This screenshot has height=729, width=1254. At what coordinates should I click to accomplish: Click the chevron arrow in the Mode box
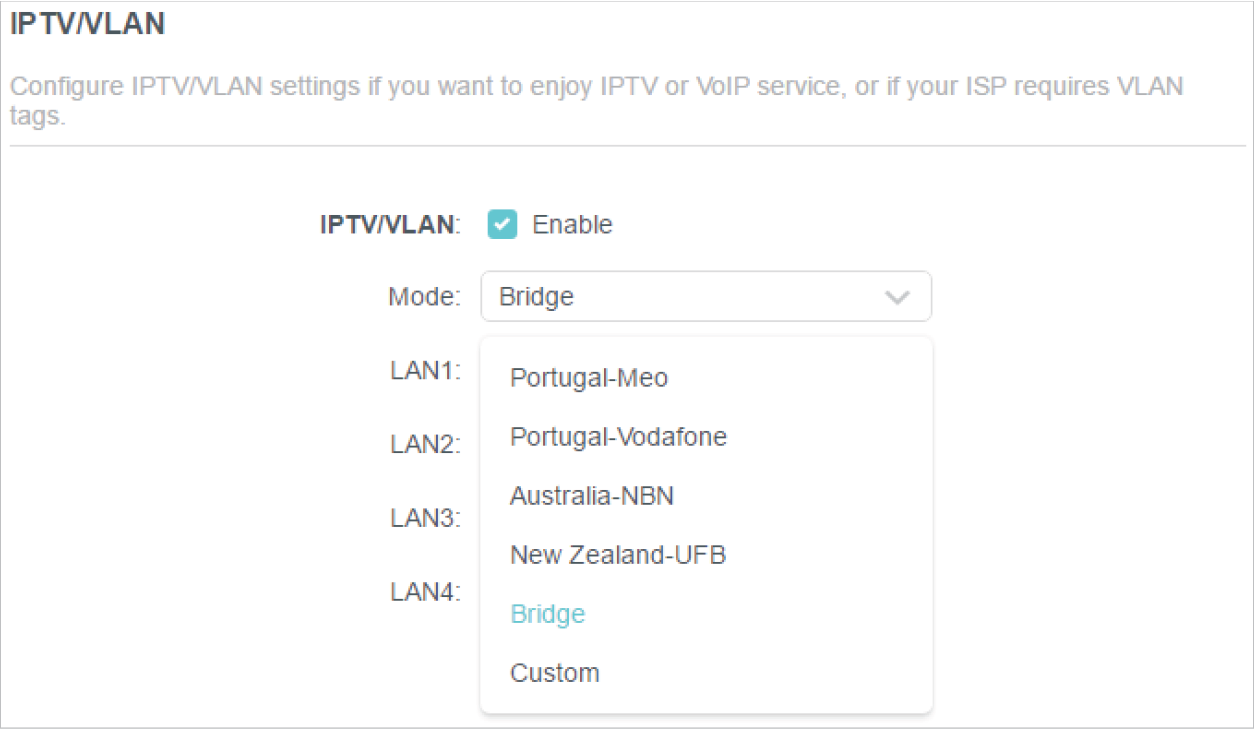tap(897, 297)
